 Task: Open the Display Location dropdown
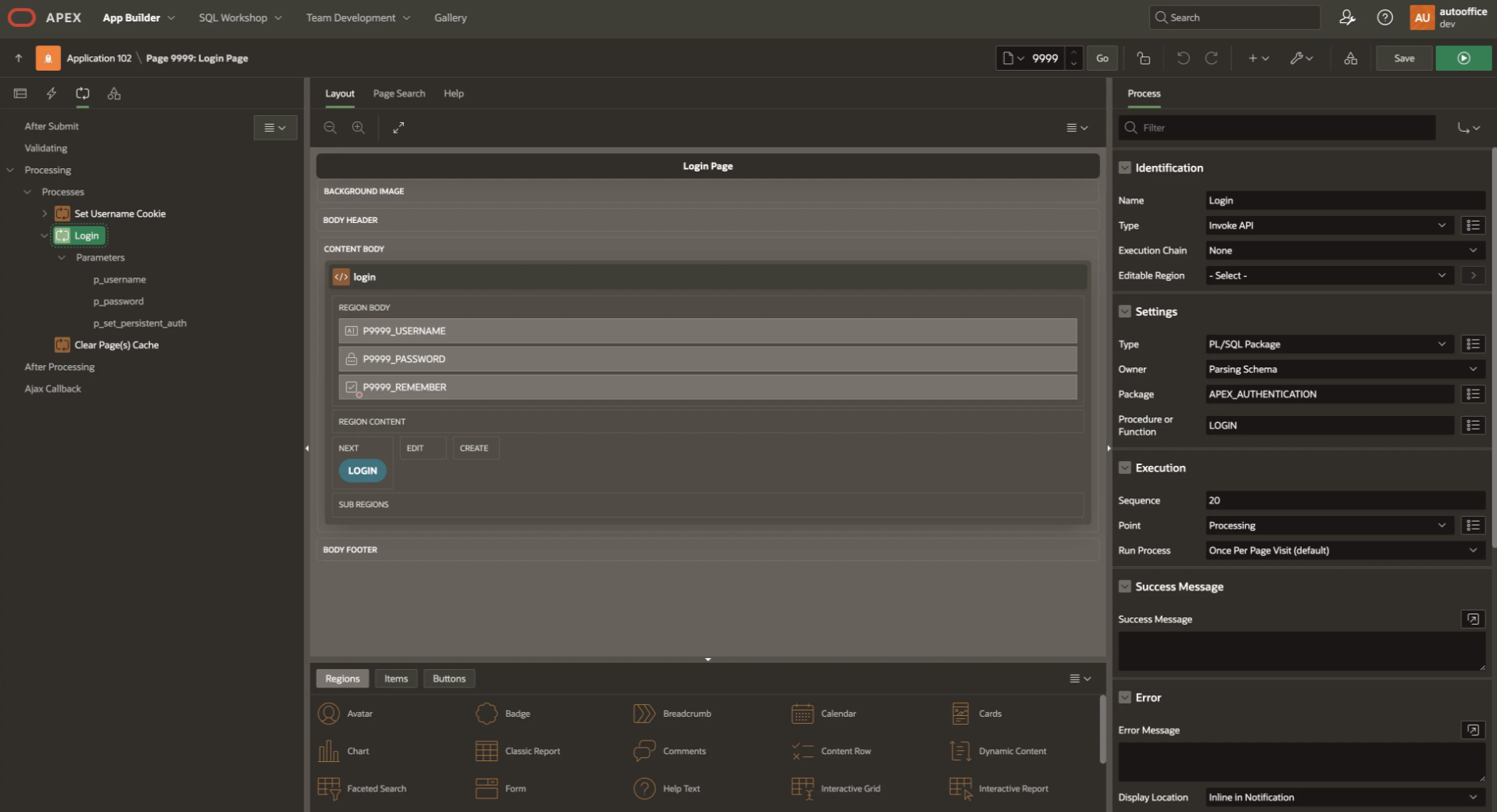tap(1345, 797)
